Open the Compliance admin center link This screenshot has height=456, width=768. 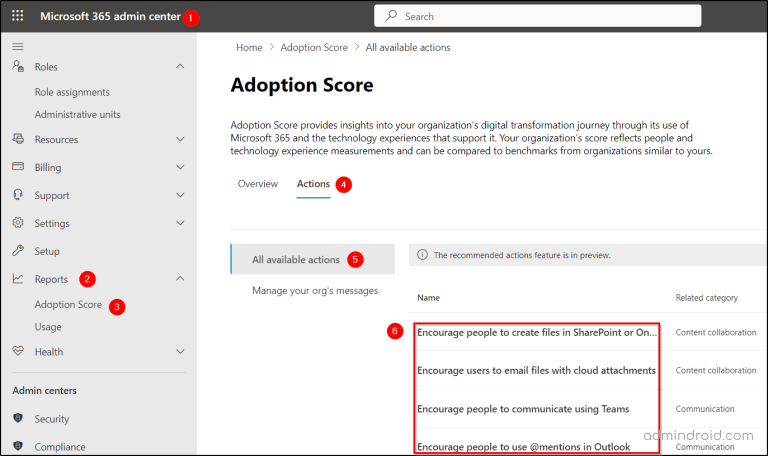(x=60, y=447)
